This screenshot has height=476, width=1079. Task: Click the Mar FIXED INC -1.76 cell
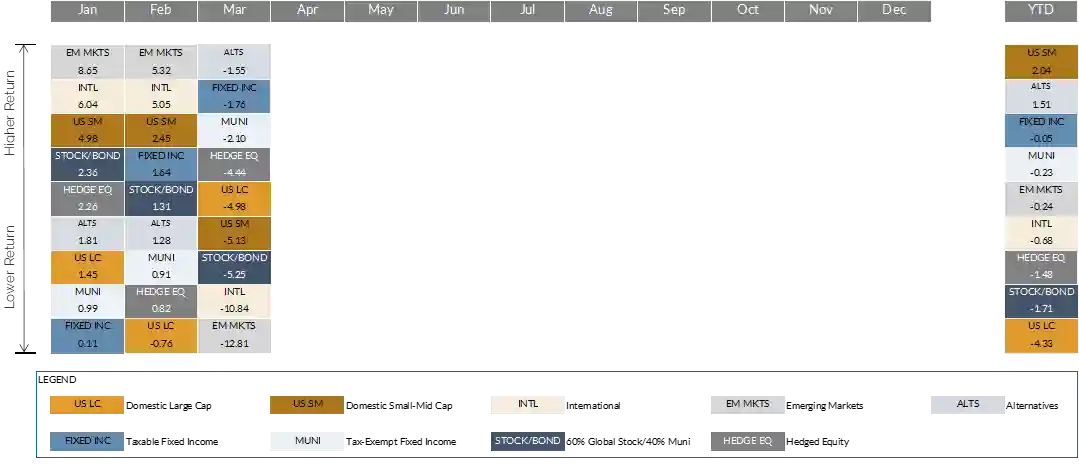pos(235,96)
